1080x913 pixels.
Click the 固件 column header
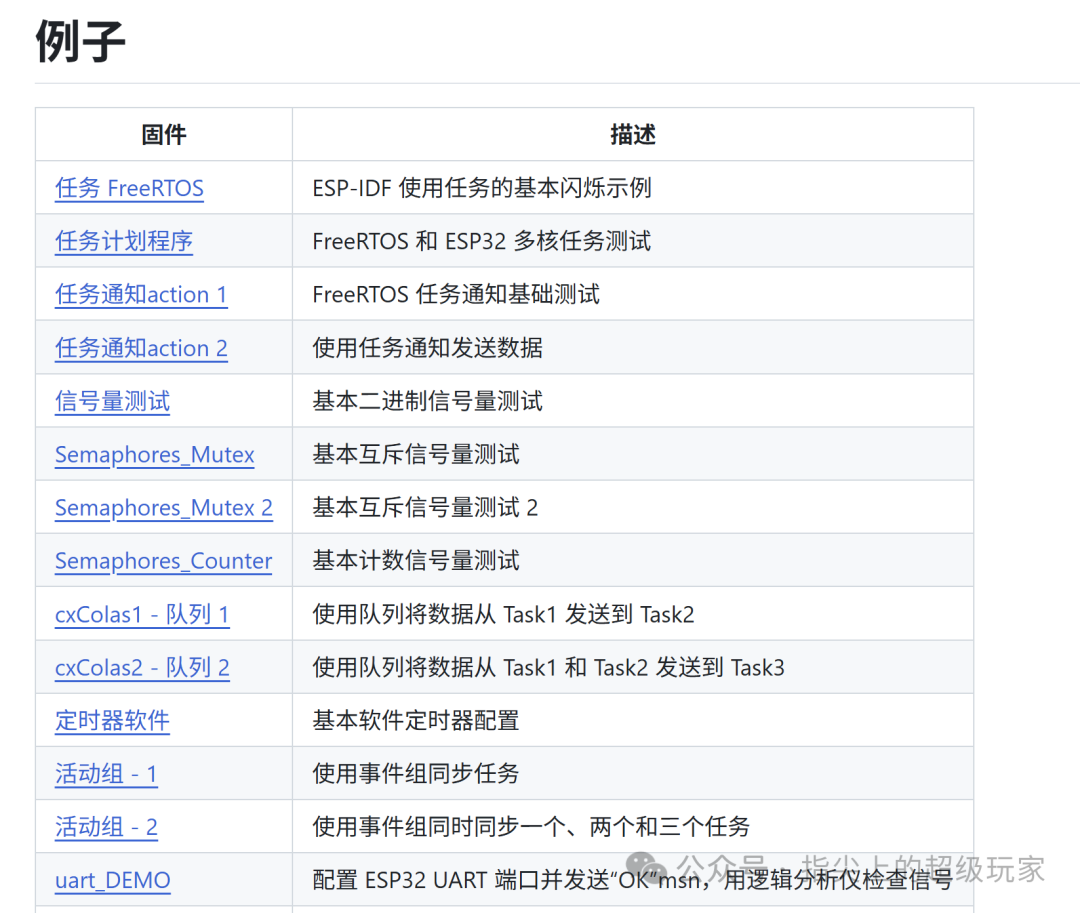tap(164, 134)
